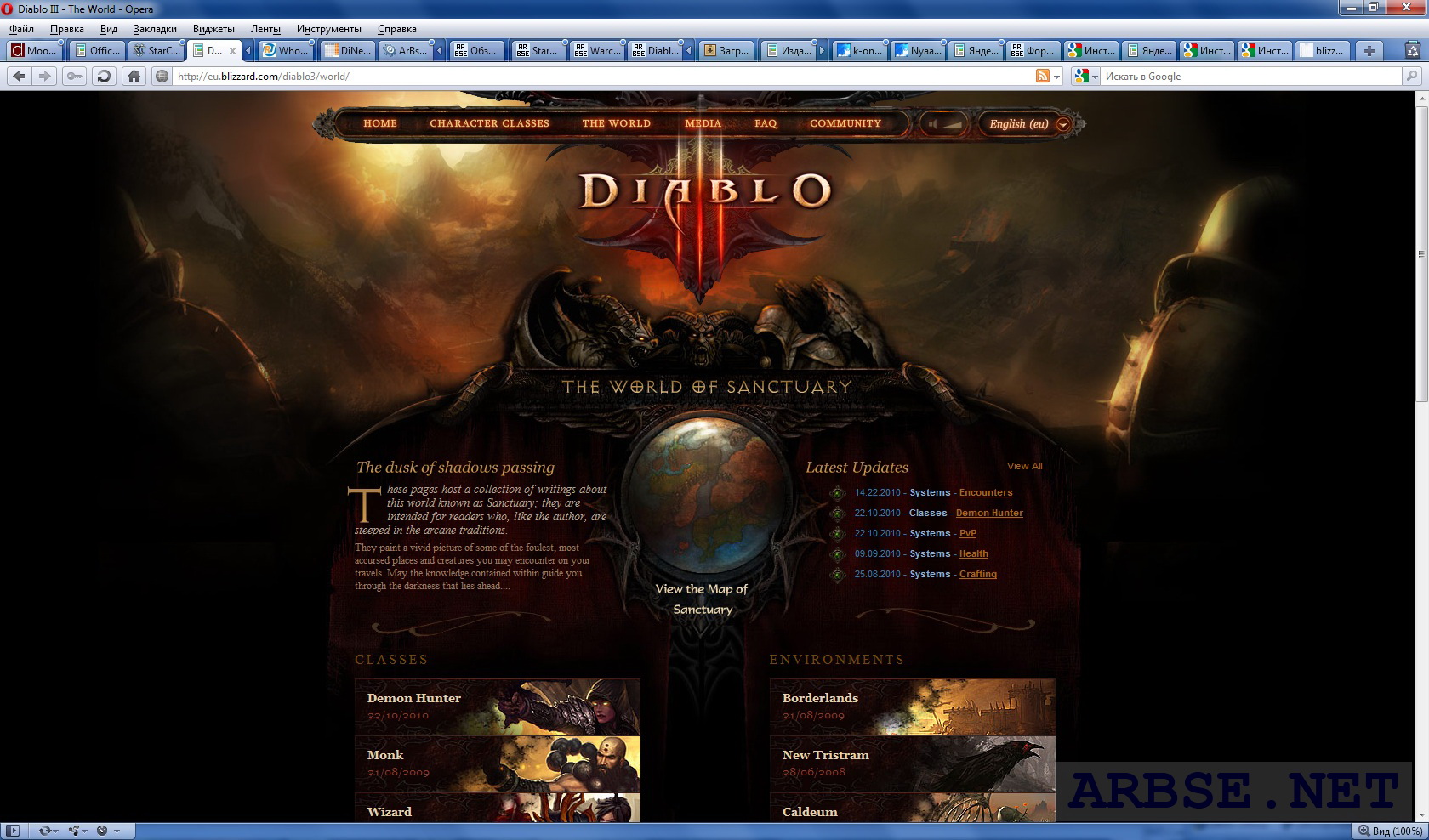Add a new tab with plus button

point(1369,51)
